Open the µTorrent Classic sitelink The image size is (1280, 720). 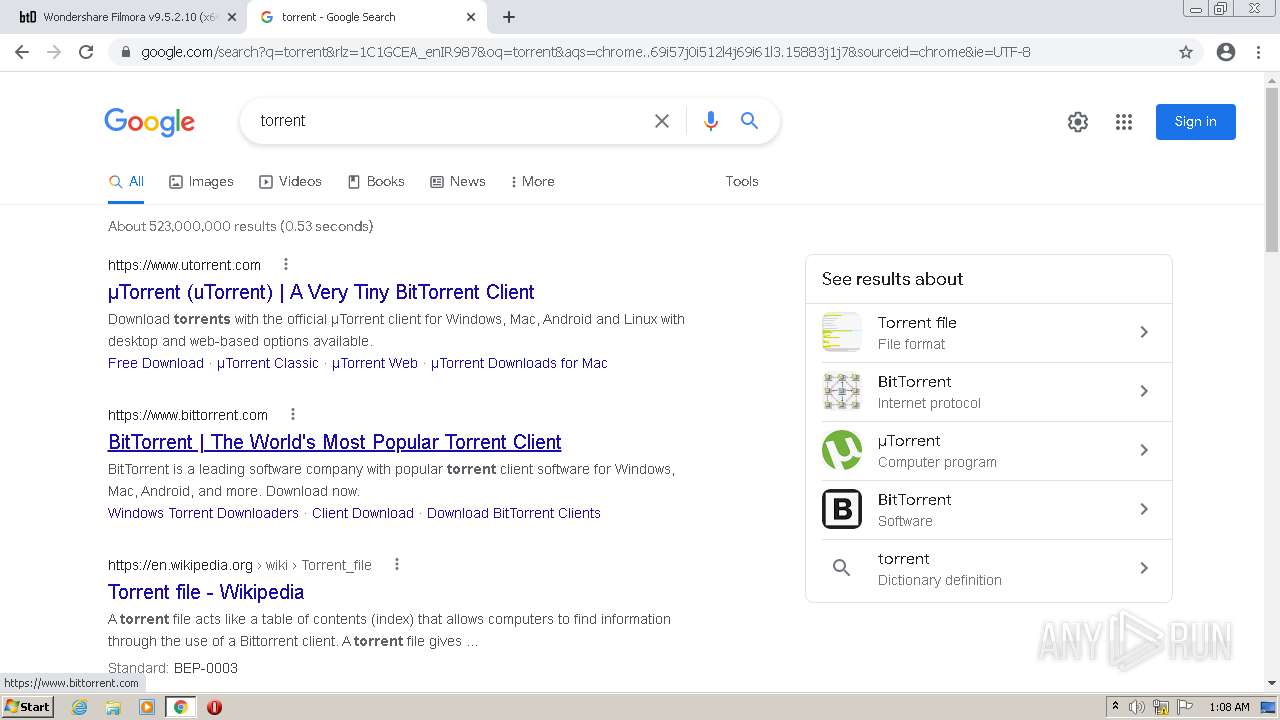(x=268, y=363)
